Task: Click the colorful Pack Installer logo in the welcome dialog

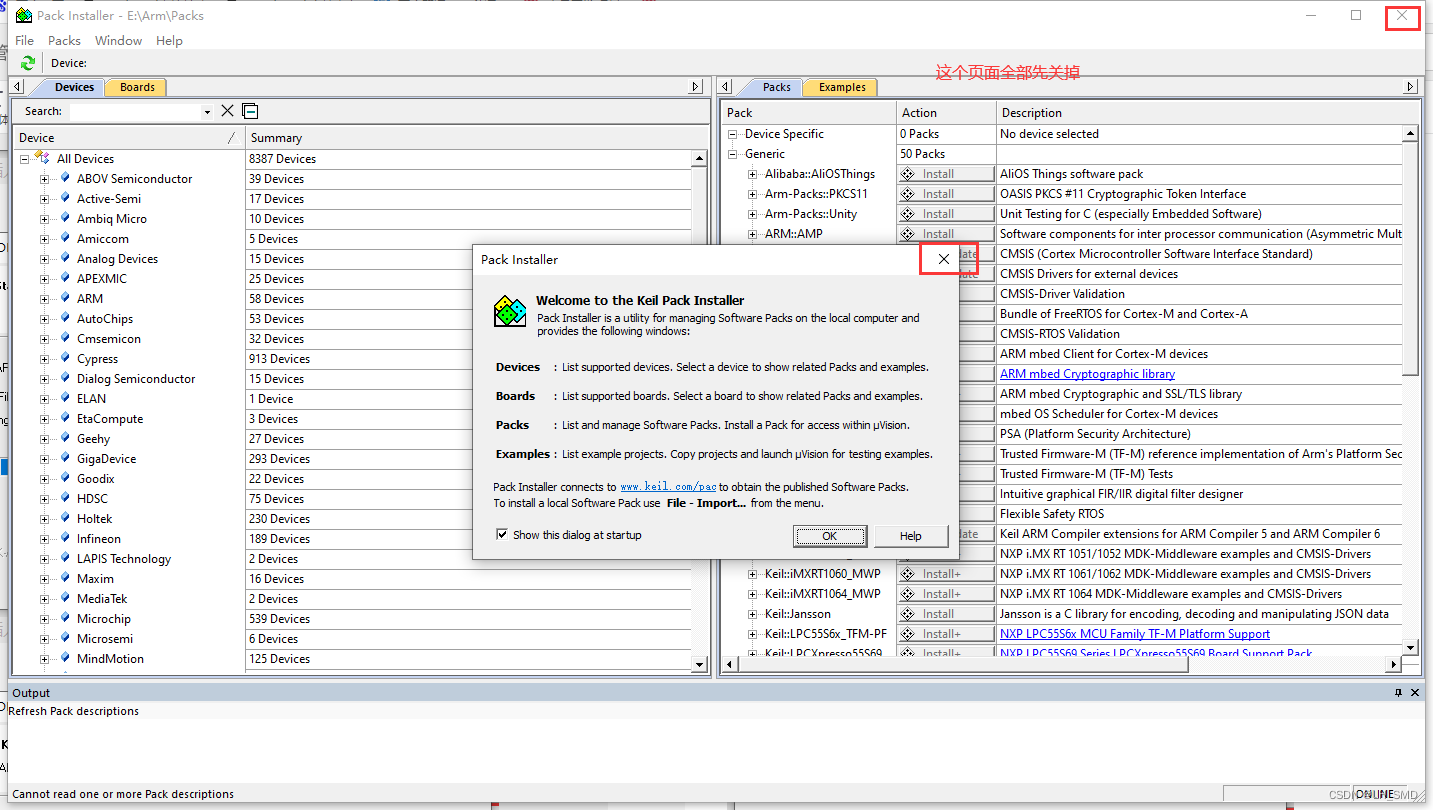Action: tap(510, 311)
